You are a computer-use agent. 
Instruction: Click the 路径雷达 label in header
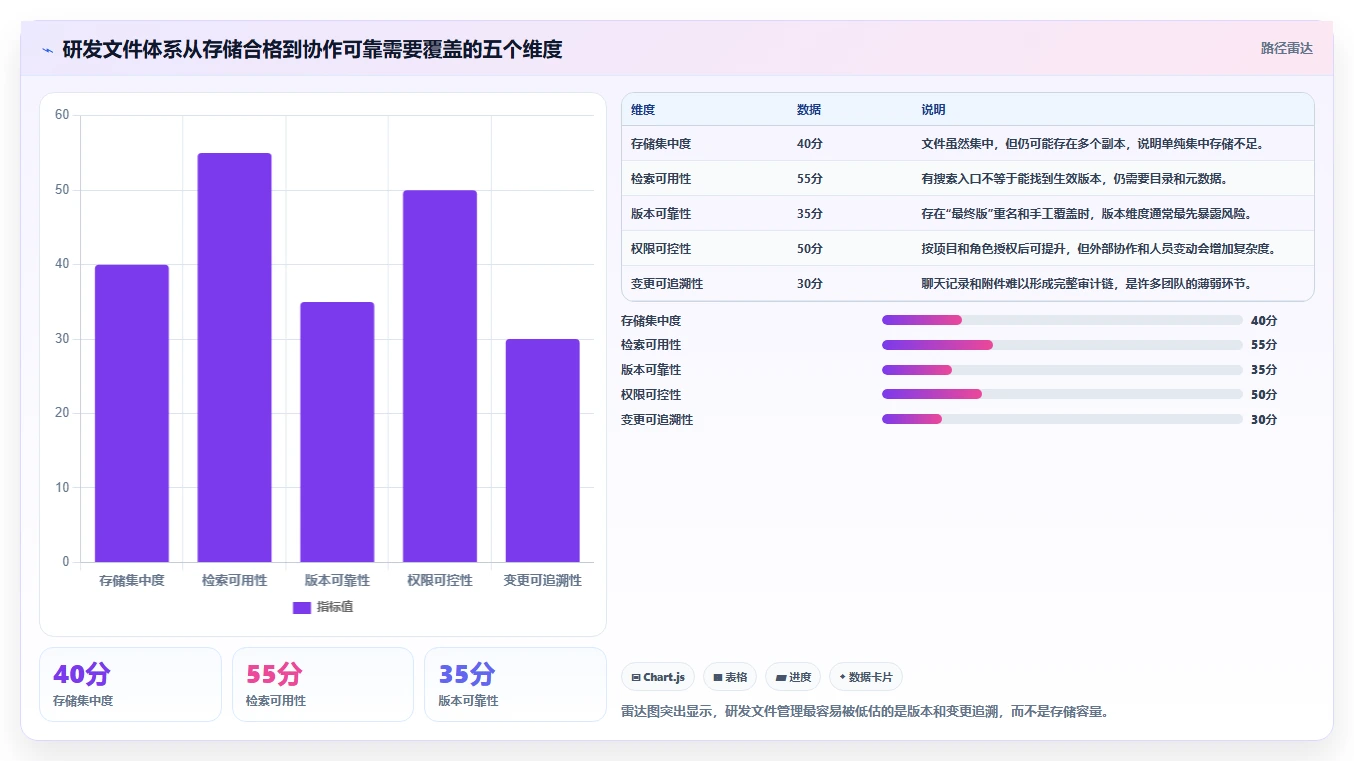1286,48
